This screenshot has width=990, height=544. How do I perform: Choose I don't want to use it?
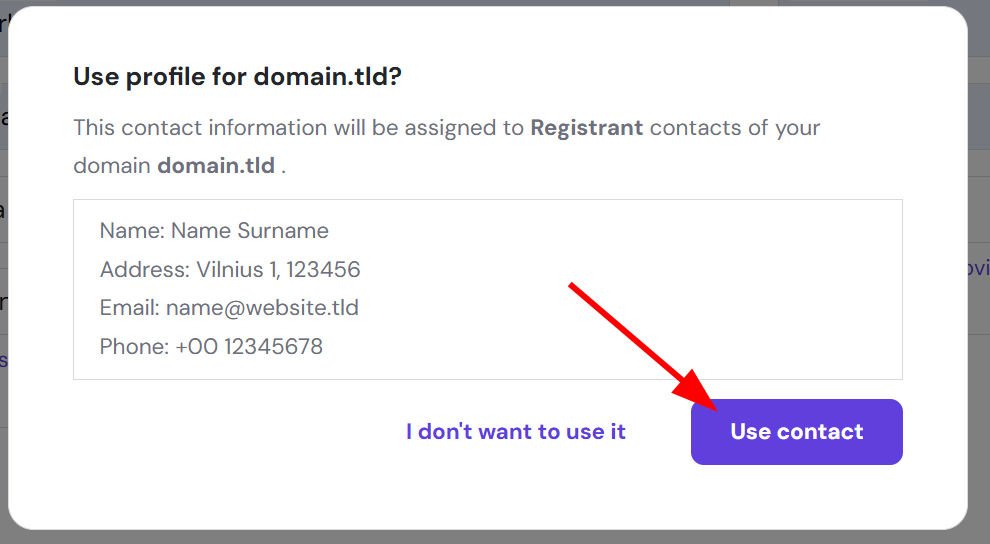[x=515, y=432]
